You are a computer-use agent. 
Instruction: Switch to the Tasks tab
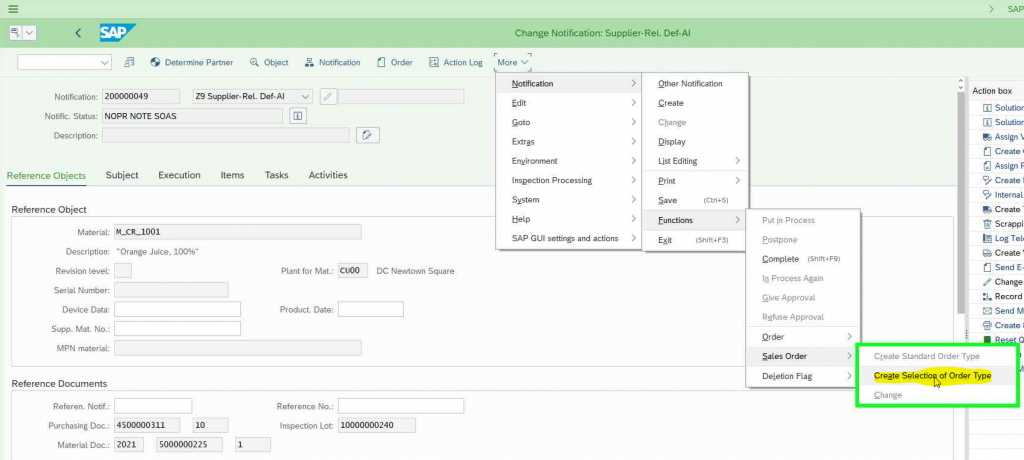[x=276, y=175]
